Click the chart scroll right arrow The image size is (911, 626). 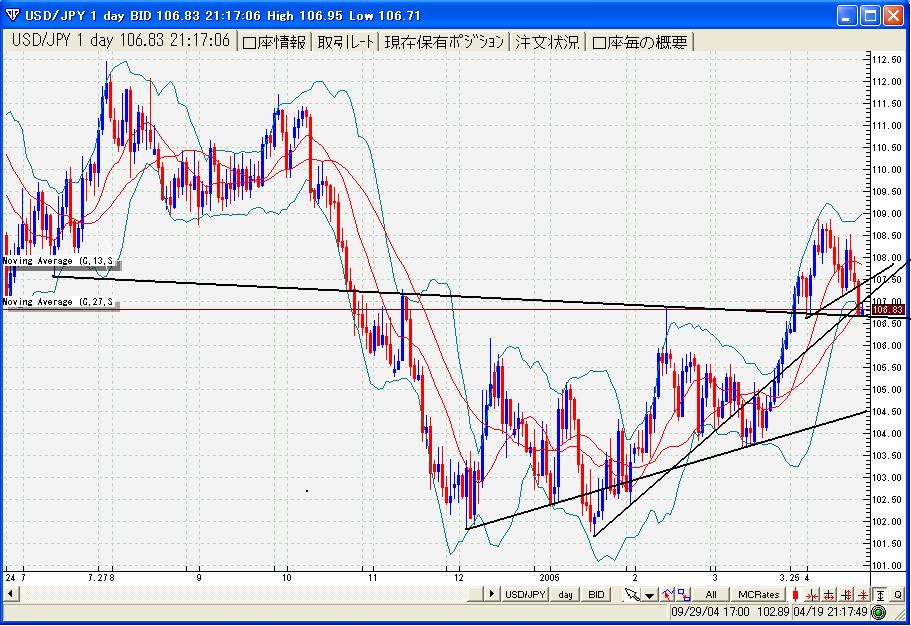(x=492, y=594)
